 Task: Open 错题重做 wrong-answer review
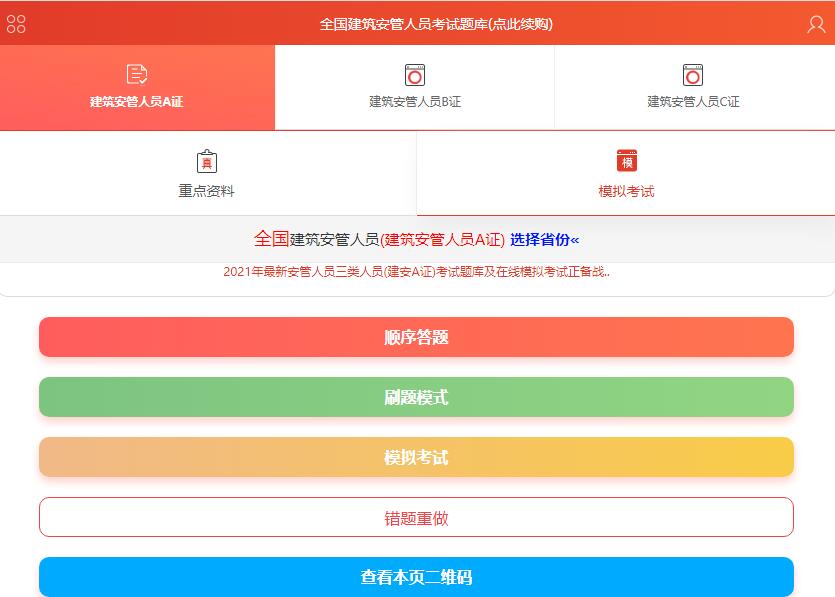coord(416,518)
